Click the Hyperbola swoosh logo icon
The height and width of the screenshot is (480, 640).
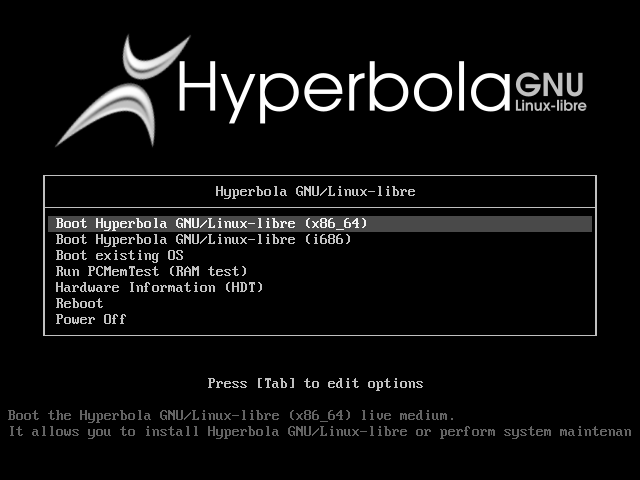[122, 91]
